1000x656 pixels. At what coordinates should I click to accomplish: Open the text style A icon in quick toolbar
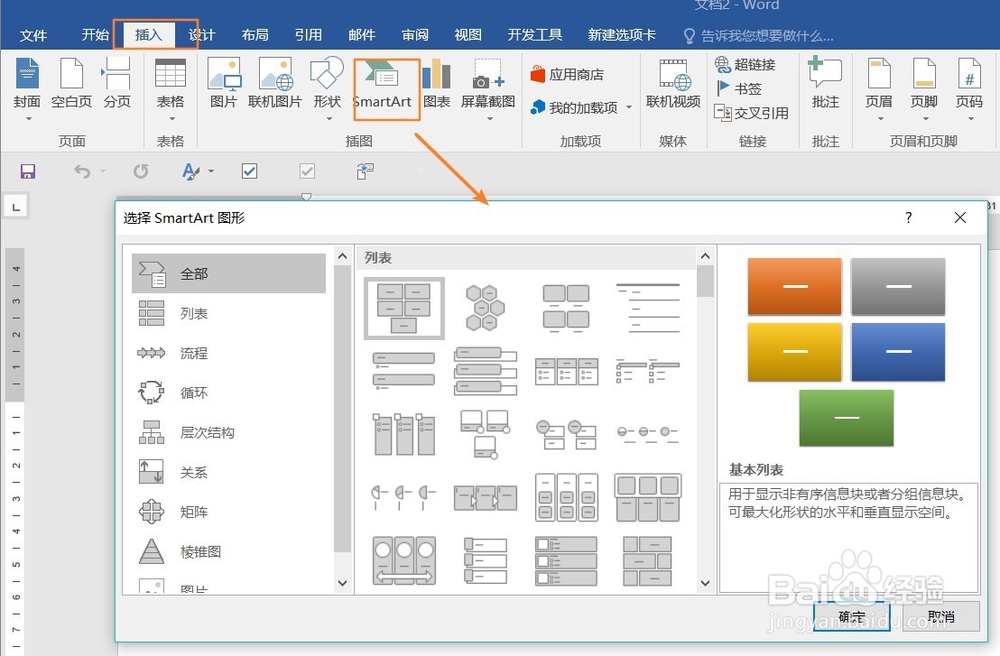click(x=190, y=171)
